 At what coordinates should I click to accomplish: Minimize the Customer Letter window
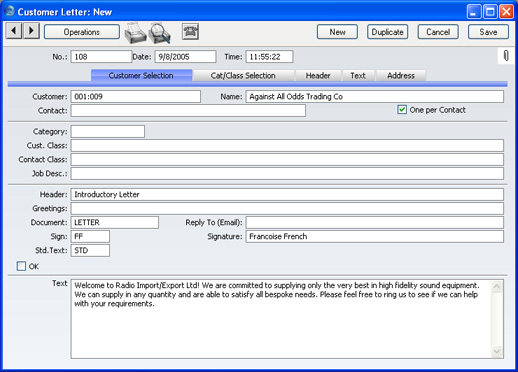(x=474, y=12)
